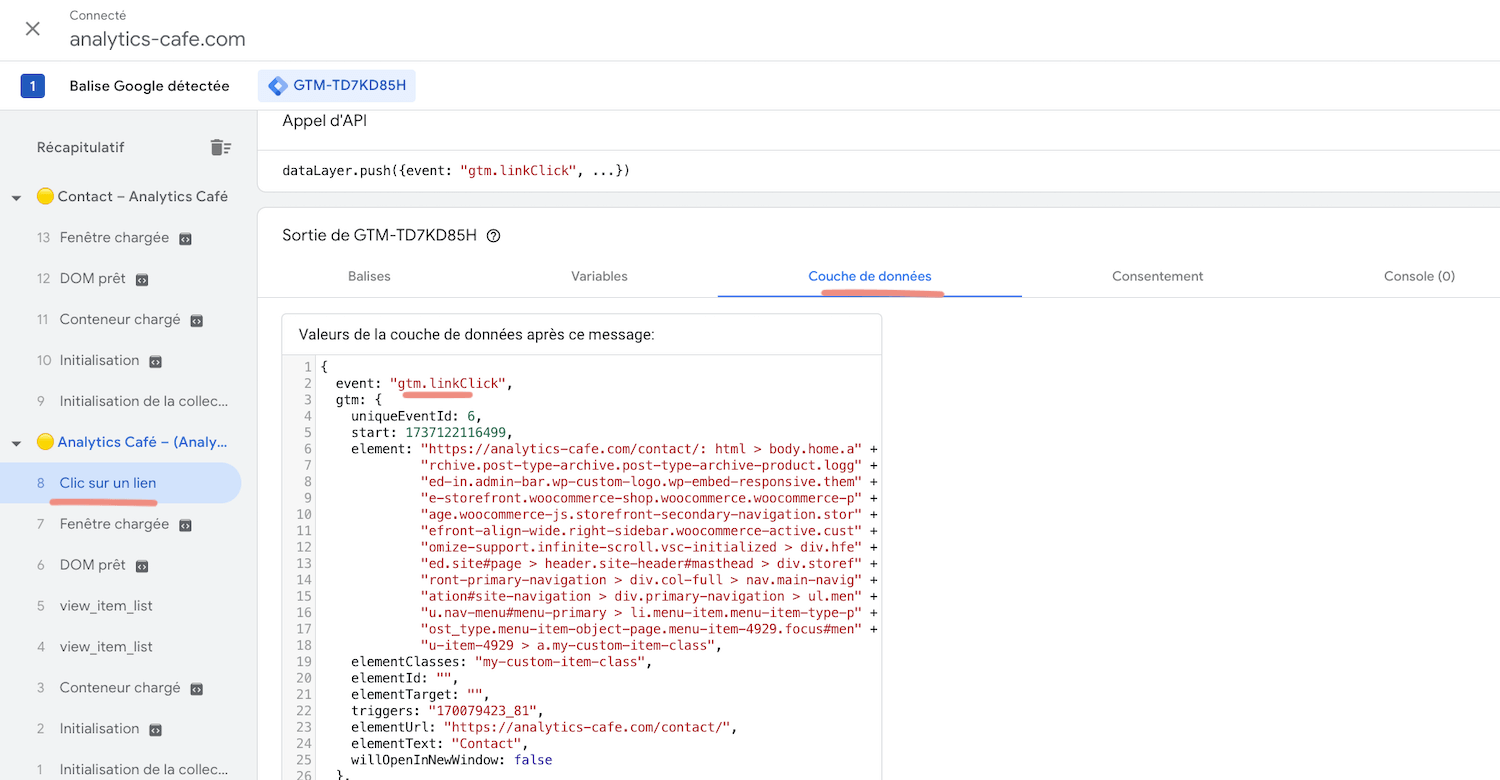
Task: Open the Console (0) tab
Action: pyautogui.click(x=1419, y=276)
